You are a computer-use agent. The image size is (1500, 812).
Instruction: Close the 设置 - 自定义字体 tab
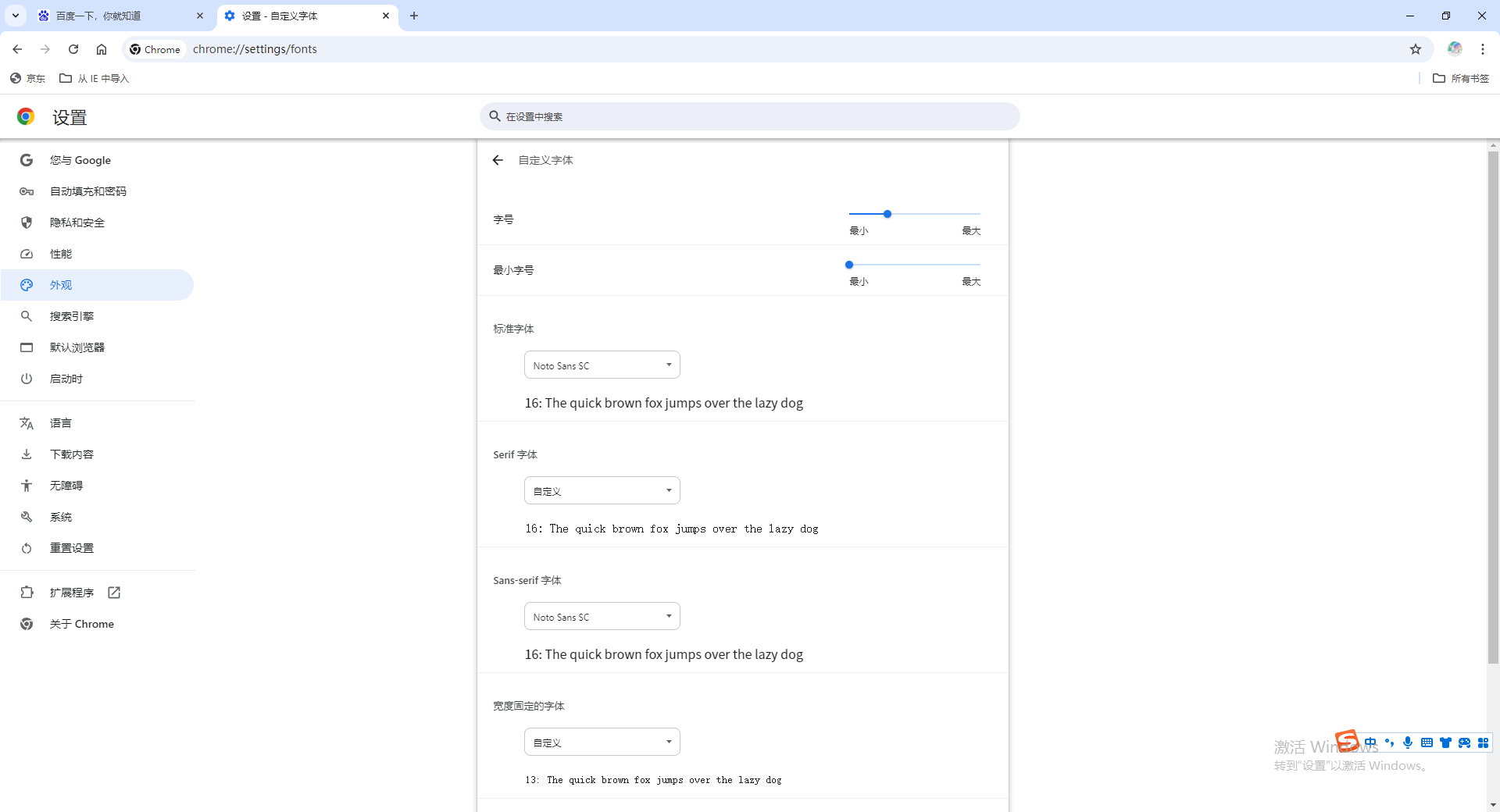(386, 16)
